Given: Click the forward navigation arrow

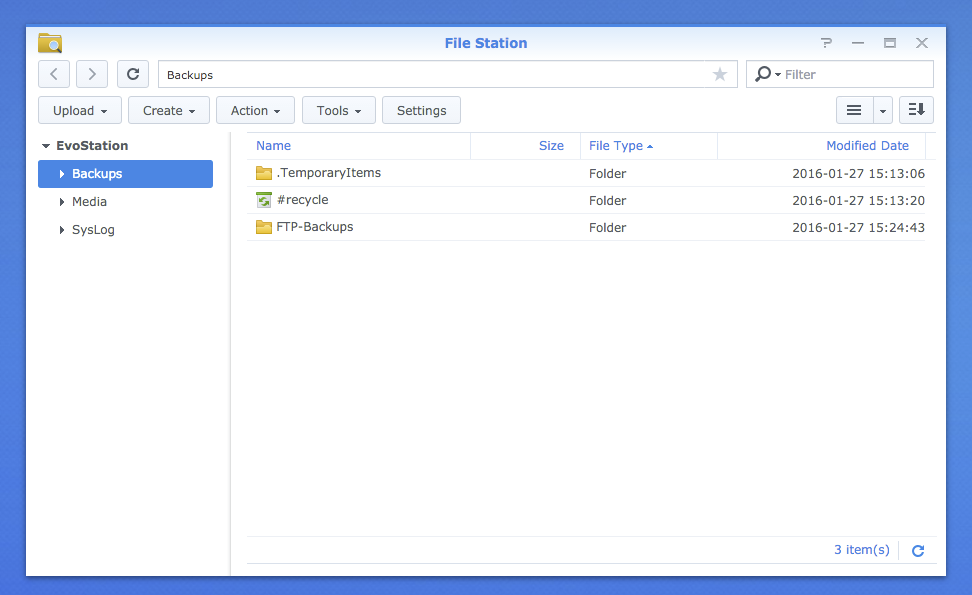Looking at the screenshot, I should 92,74.
